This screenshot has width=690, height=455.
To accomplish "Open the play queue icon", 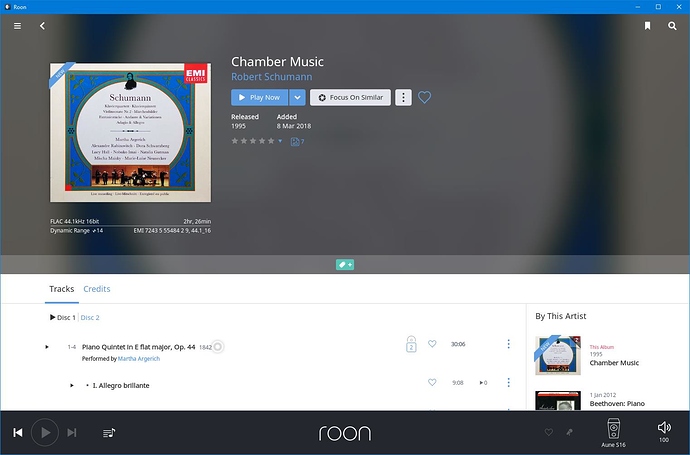I will coord(109,433).
